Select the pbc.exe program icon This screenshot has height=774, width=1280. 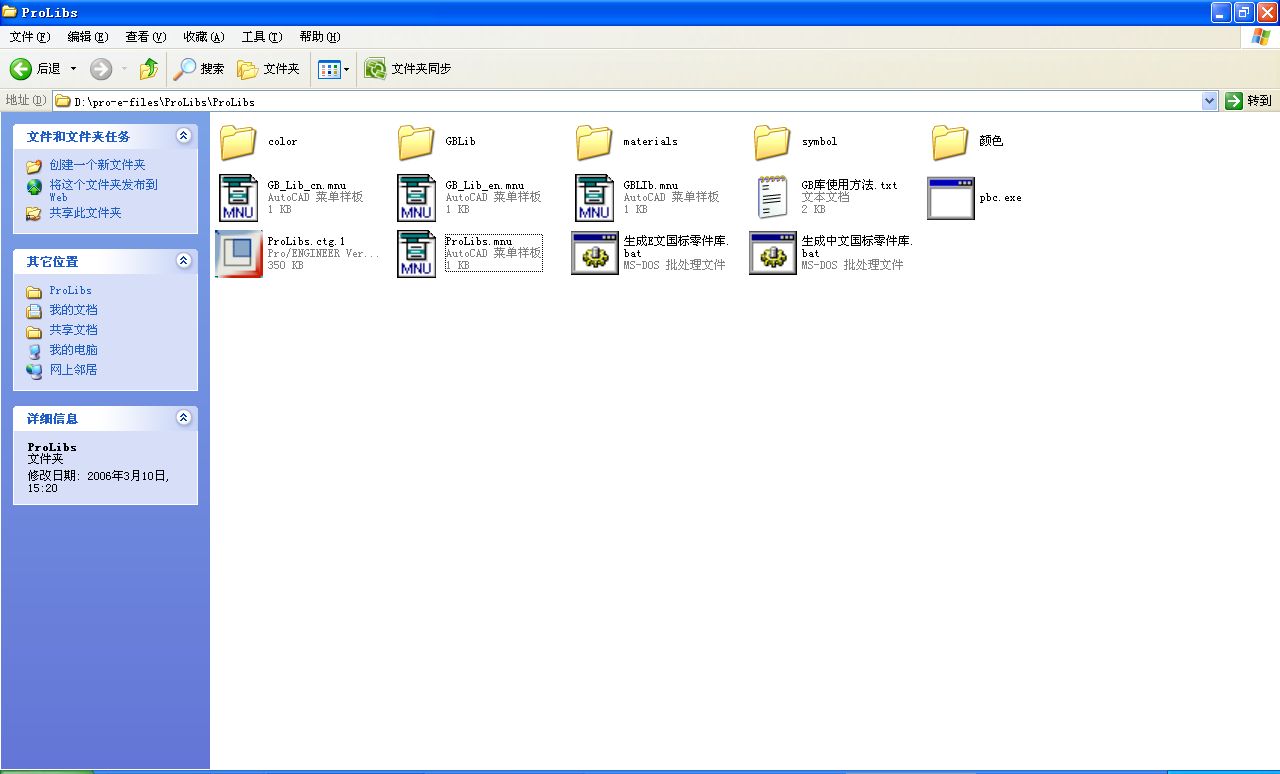pyautogui.click(x=951, y=198)
